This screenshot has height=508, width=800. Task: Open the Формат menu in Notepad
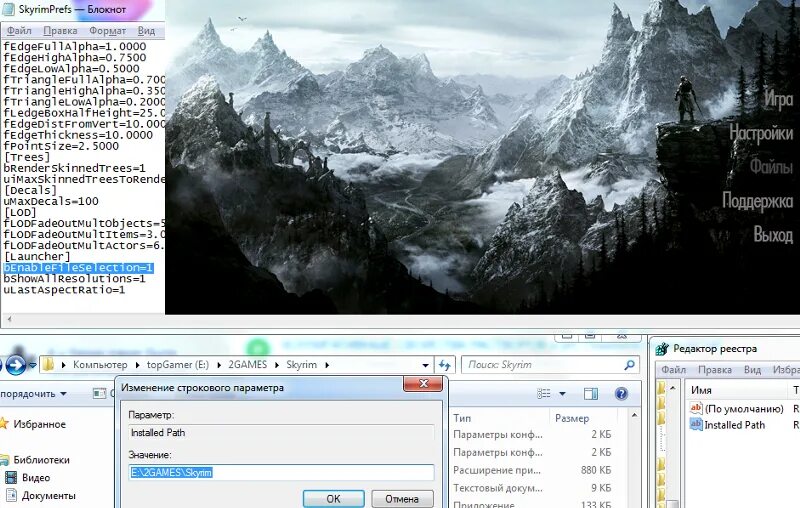tap(107, 31)
